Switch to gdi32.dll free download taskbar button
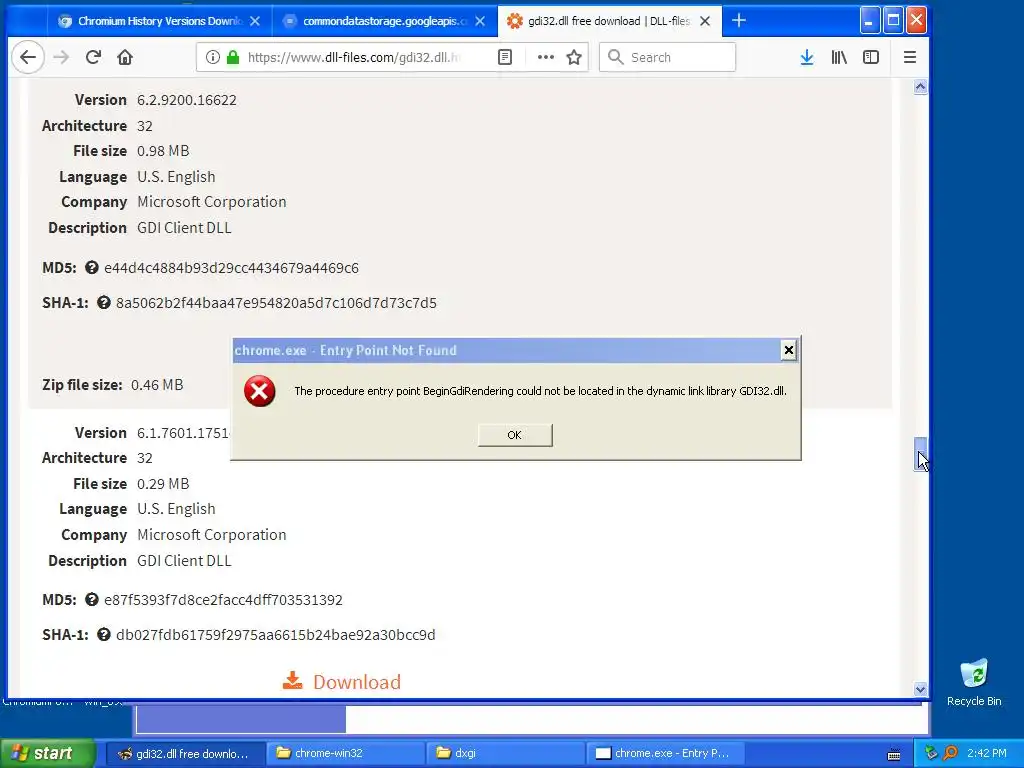1024x768 pixels. 185,754
